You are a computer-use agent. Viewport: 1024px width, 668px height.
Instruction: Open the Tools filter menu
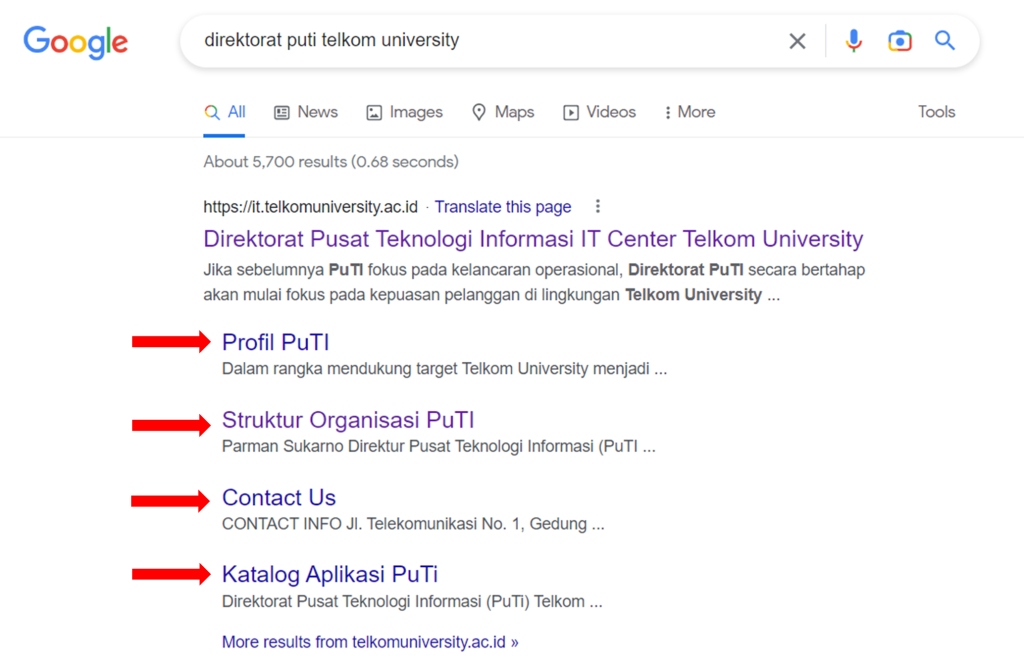tap(936, 112)
